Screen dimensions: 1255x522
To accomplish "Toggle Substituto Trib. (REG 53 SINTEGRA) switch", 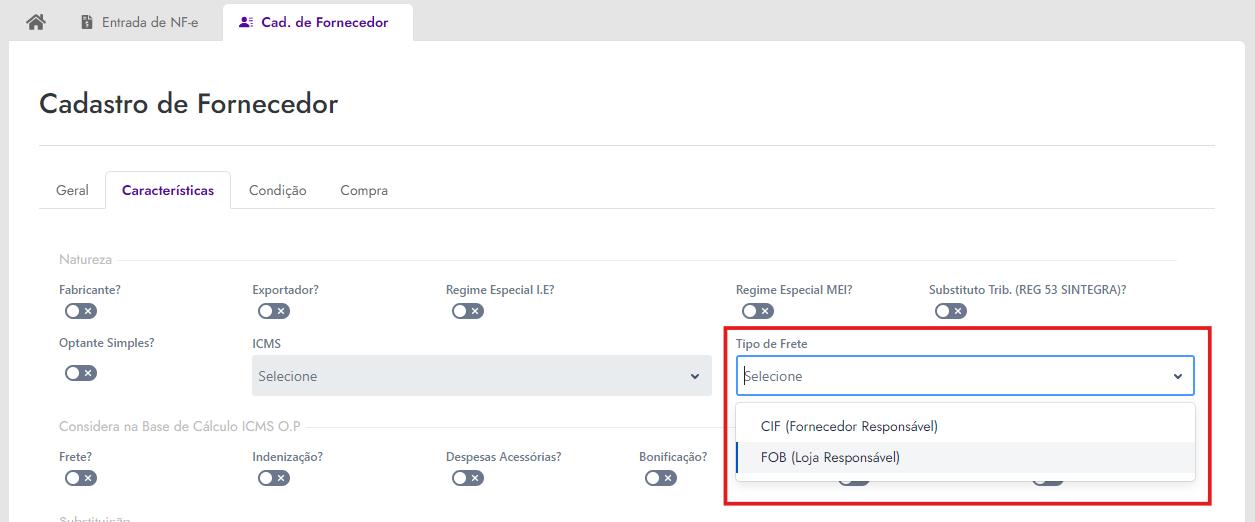I will pos(951,311).
